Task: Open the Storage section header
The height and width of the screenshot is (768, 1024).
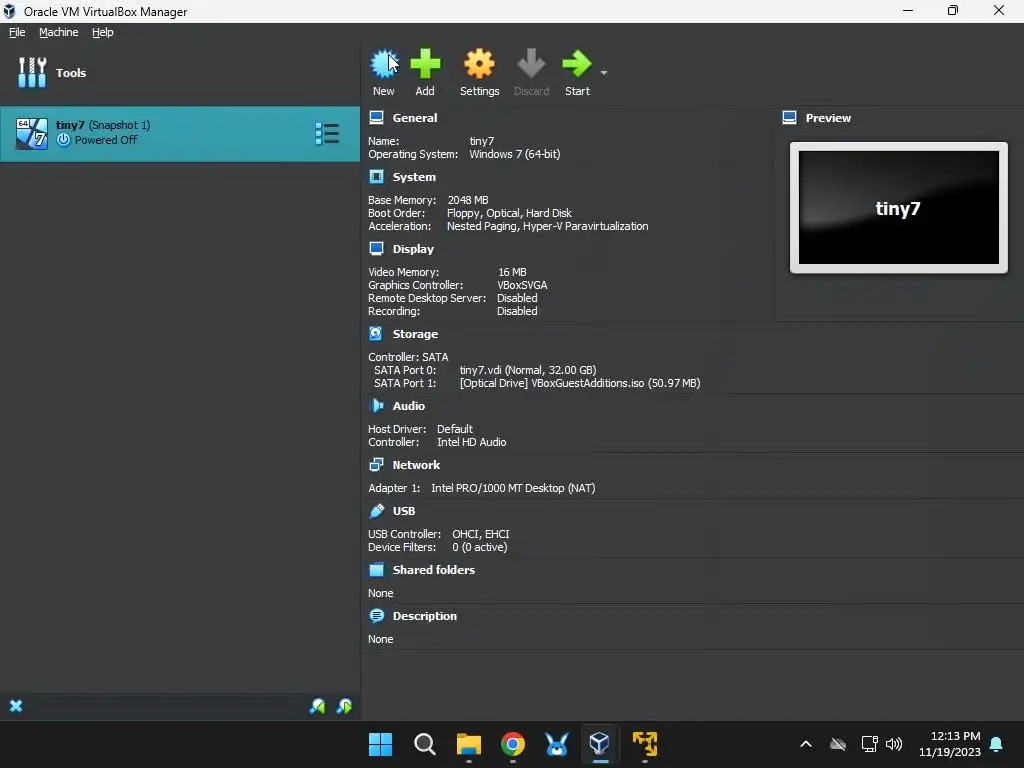Action: tap(415, 334)
